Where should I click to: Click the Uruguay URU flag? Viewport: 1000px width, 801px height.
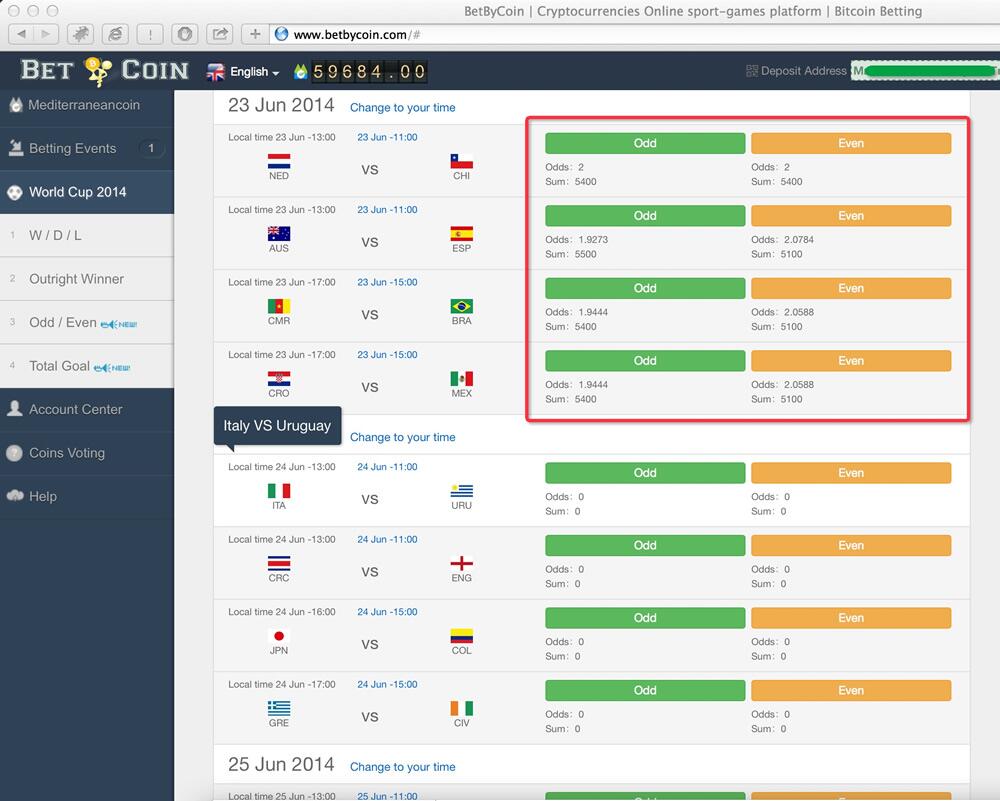click(461, 490)
